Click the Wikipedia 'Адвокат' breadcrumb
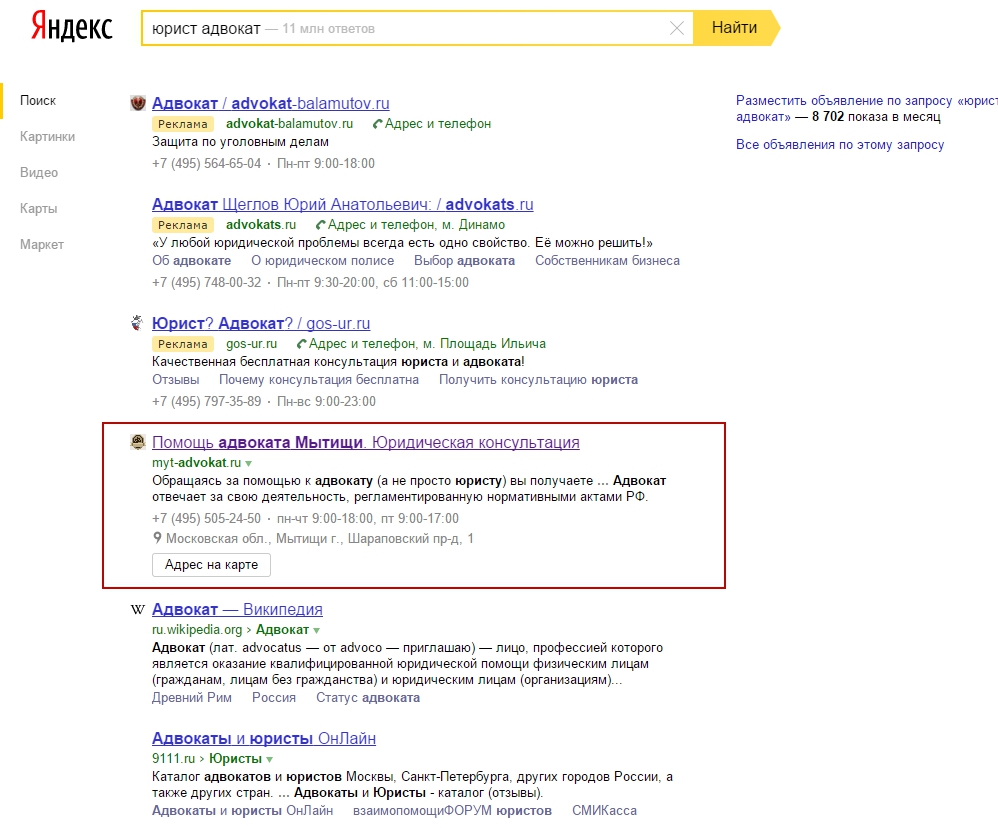The image size is (998, 828). pyautogui.click(x=282, y=629)
